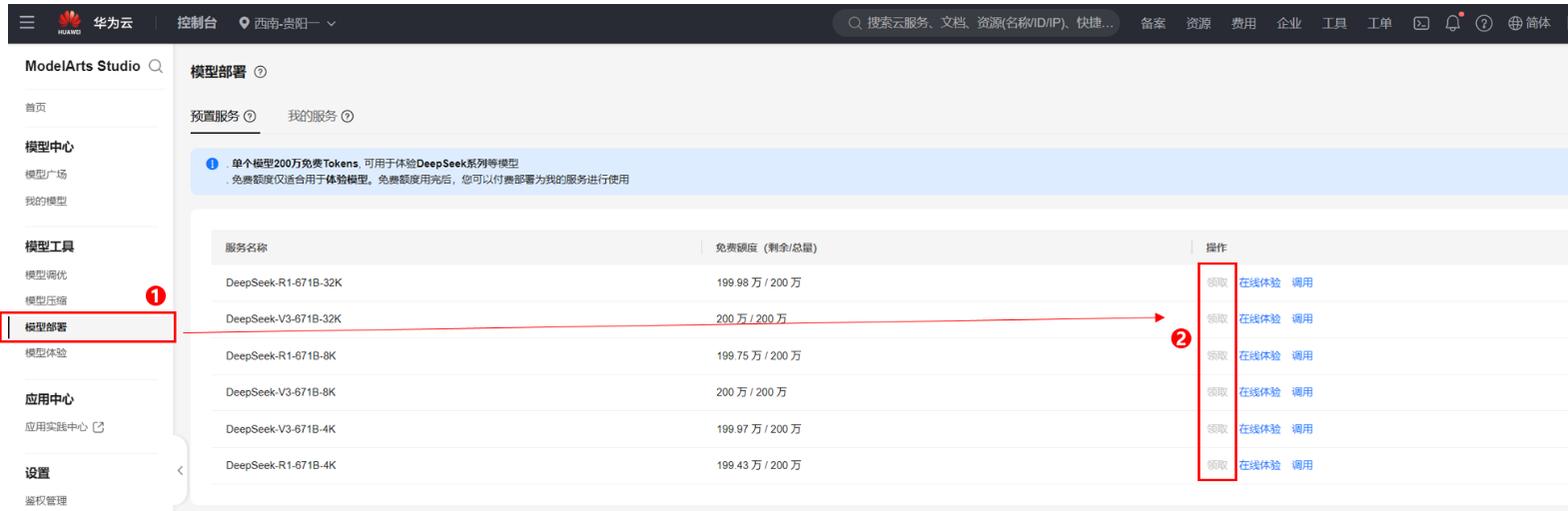This screenshot has height=511, width=1568.
Task: Click 调用 for DeepSeek-R1-671B-8K
Action: click(1302, 356)
